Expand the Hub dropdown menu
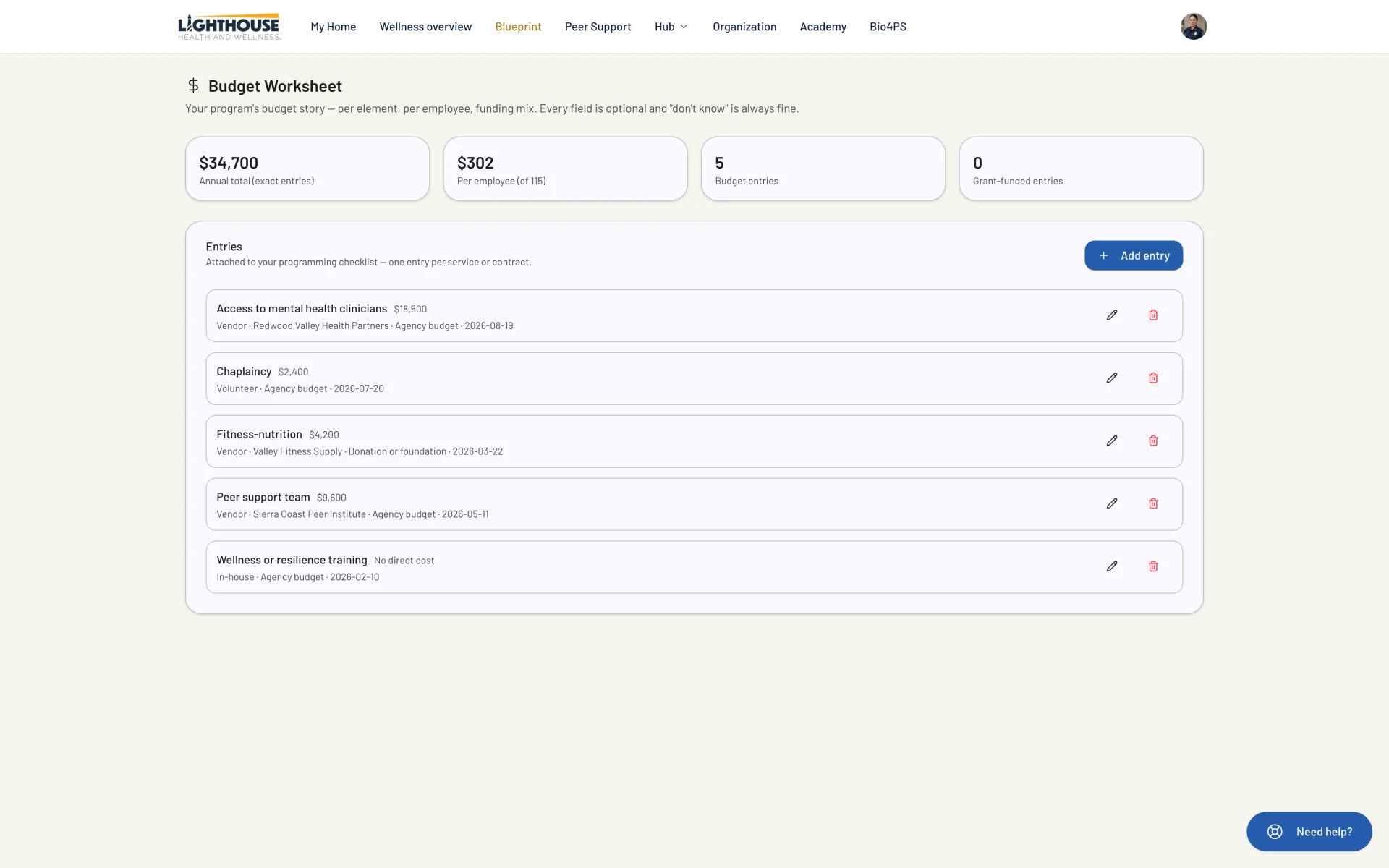1389x868 pixels. [671, 27]
